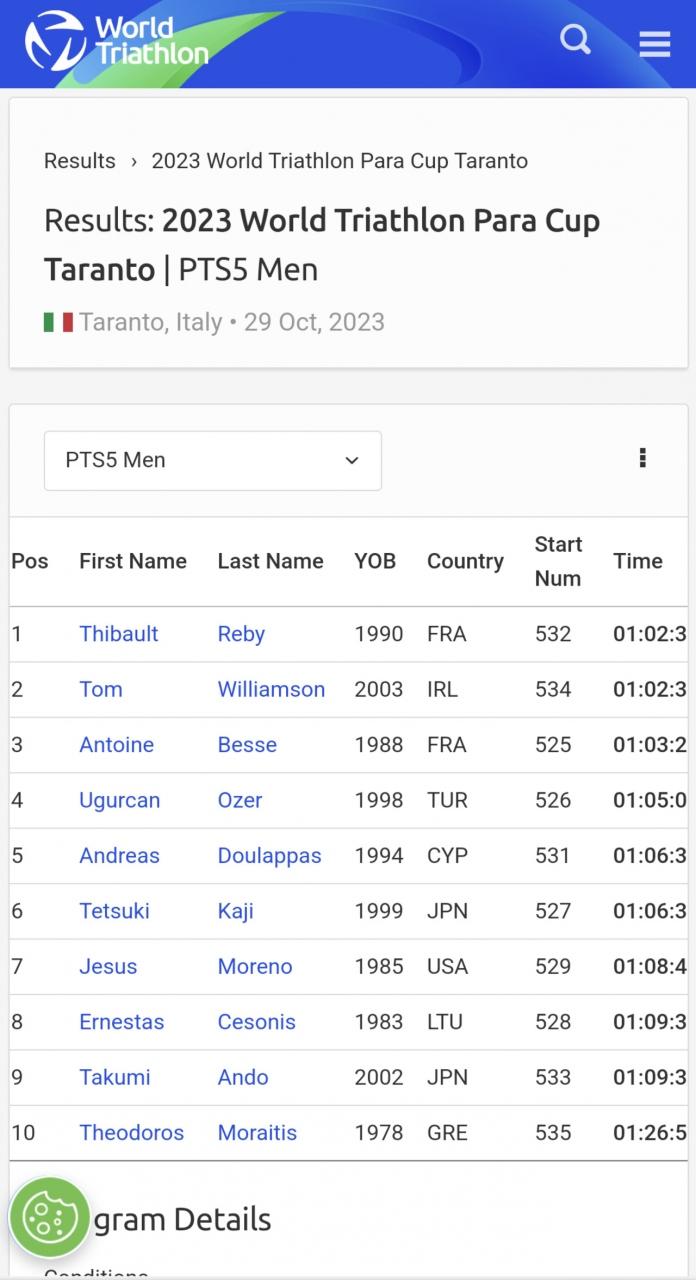
Task: Go to Results breadcrumb link
Action: [x=80, y=161]
